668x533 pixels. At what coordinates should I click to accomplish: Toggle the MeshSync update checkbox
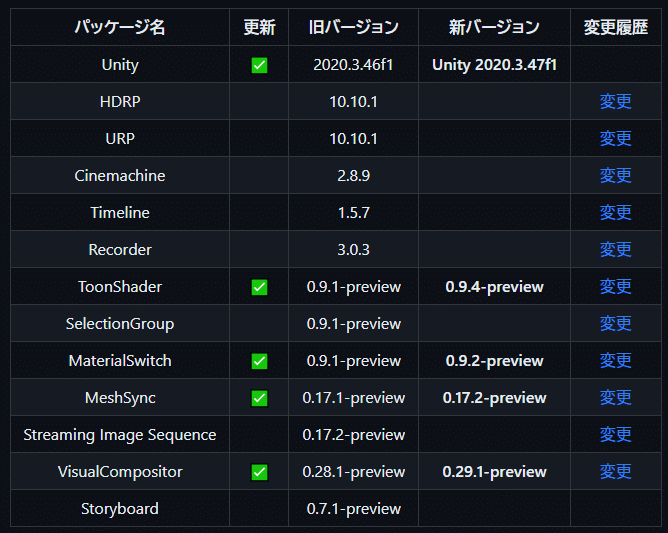[259, 398]
